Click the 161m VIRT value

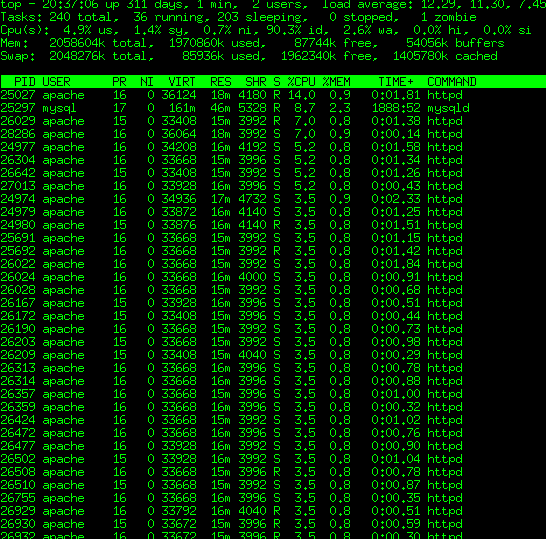(182, 108)
